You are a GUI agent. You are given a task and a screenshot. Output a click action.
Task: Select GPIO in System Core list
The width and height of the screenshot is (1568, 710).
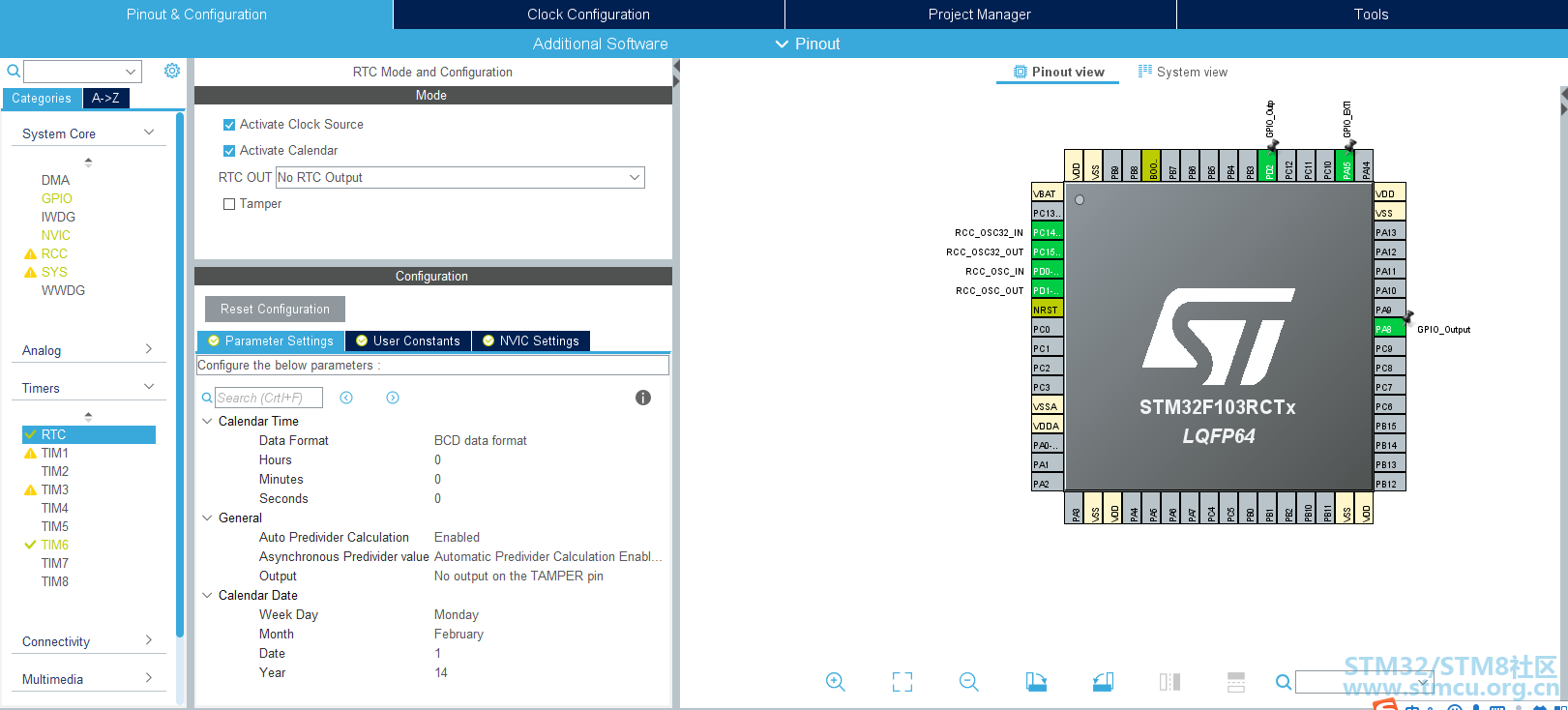tap(57, 198)
